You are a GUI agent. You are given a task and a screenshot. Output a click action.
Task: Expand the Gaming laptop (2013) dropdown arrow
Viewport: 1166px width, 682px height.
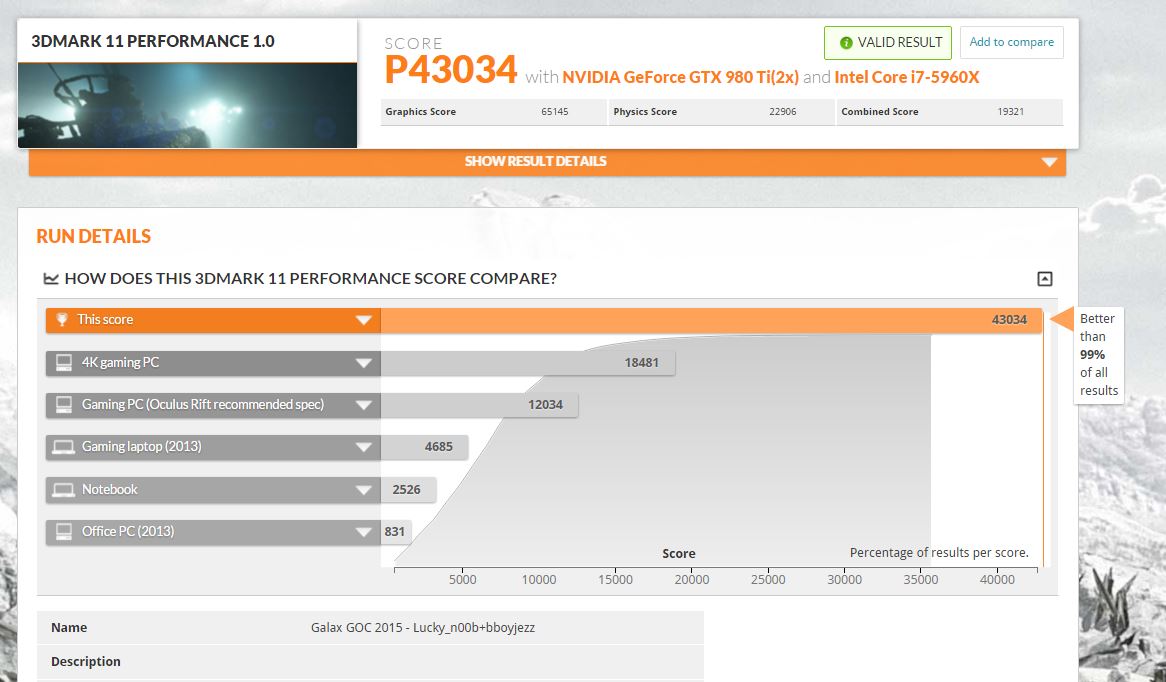[364, 447]
